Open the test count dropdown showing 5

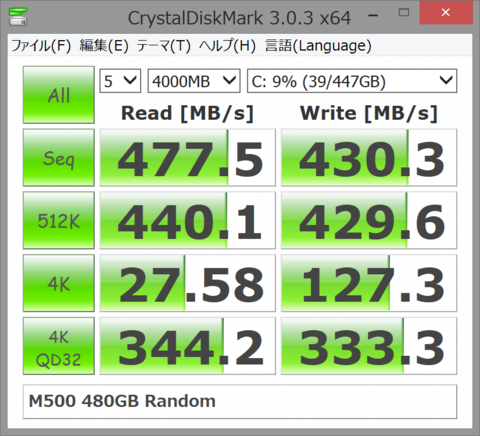coord(120,81)
